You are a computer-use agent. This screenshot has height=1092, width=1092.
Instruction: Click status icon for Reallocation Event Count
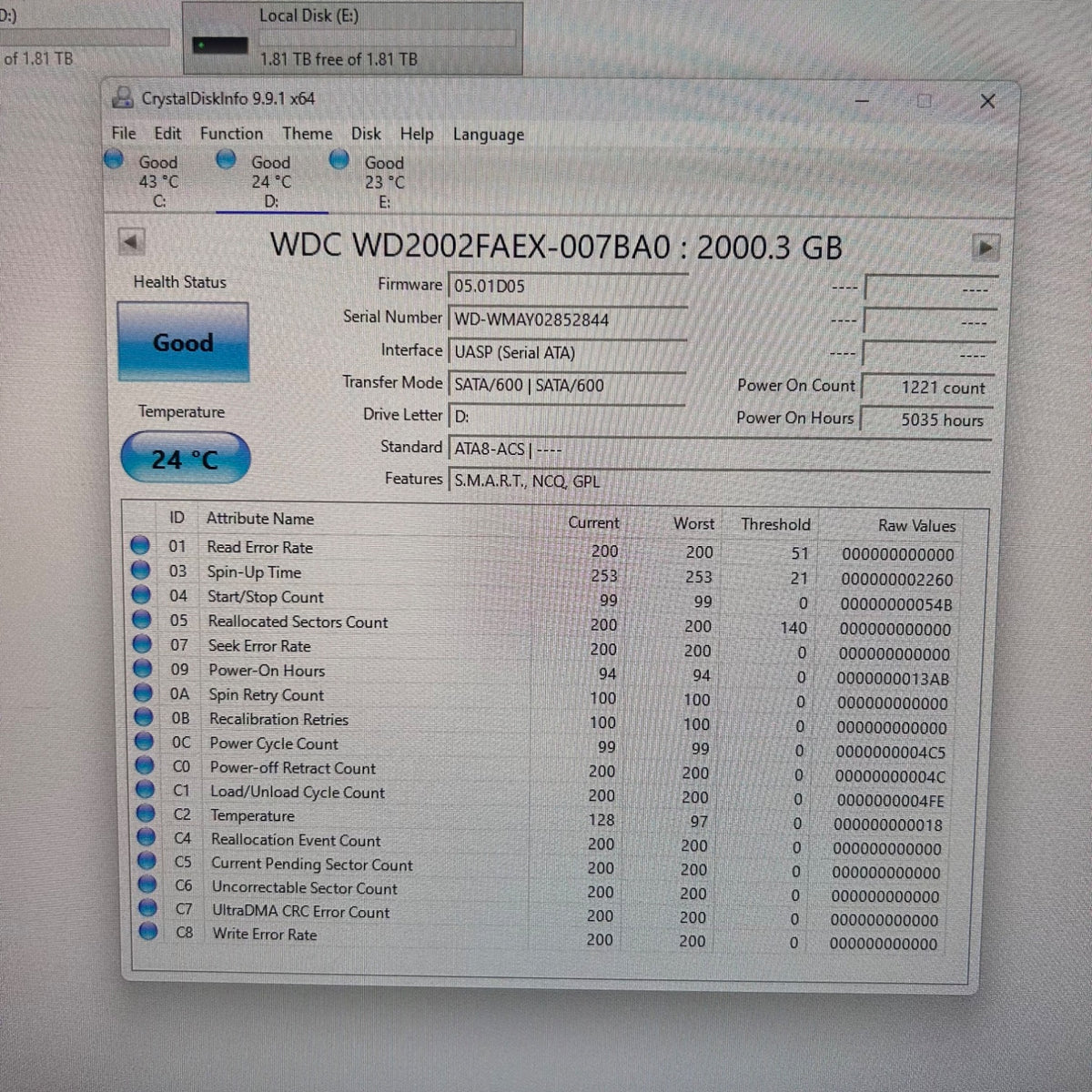point(146,836)
